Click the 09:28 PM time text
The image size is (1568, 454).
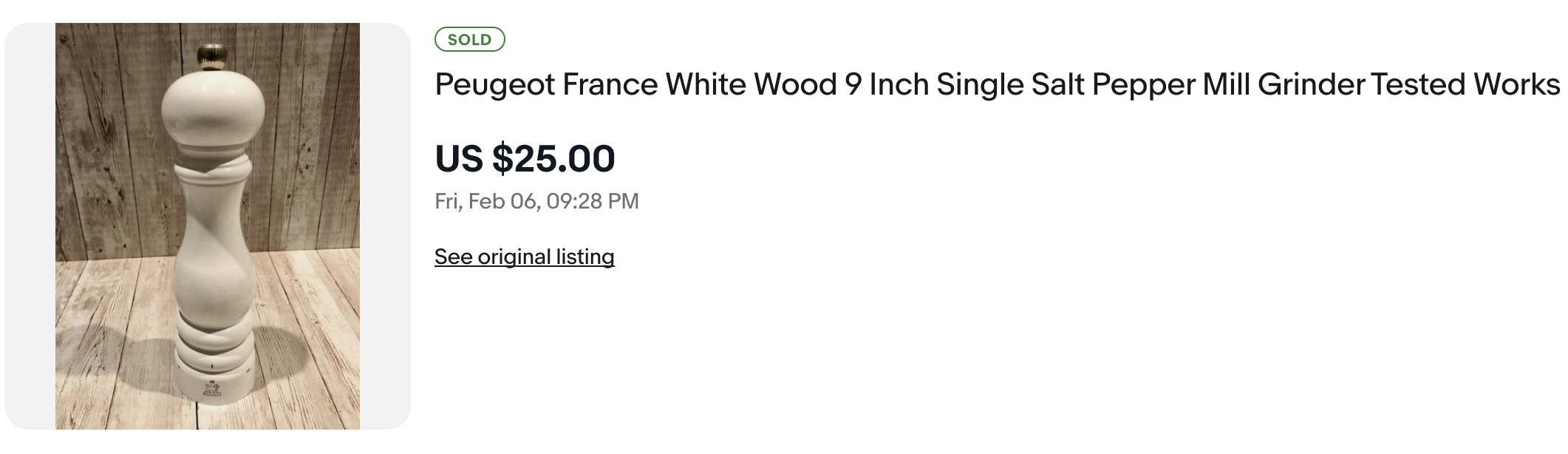click(x=593, y=201)
